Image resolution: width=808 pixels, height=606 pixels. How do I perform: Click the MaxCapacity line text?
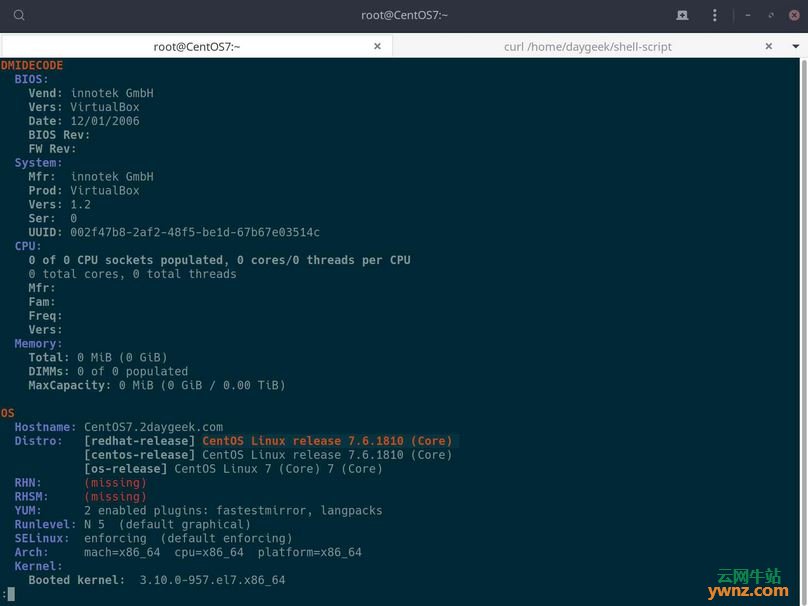tap(157, 385)
